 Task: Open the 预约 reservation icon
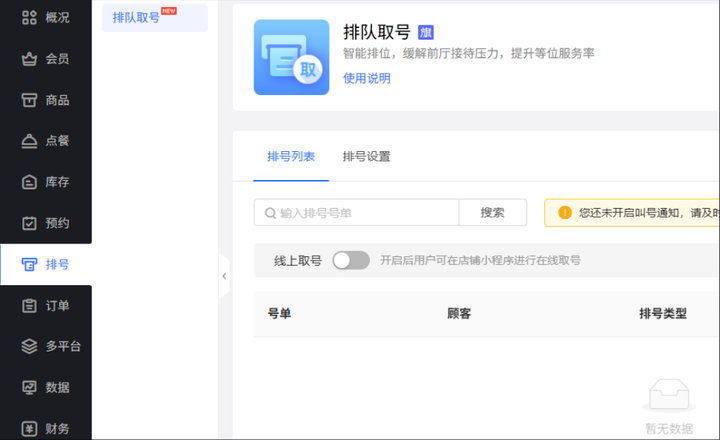[x=29, y=222]
